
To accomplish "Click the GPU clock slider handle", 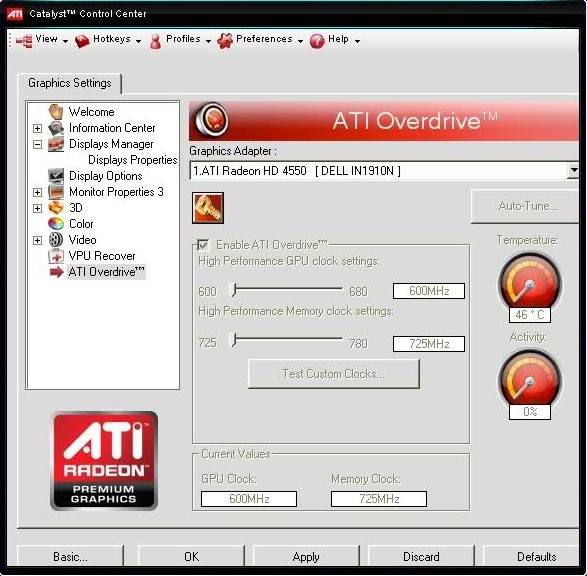I will pyautogui.click(x=234, y=290).
